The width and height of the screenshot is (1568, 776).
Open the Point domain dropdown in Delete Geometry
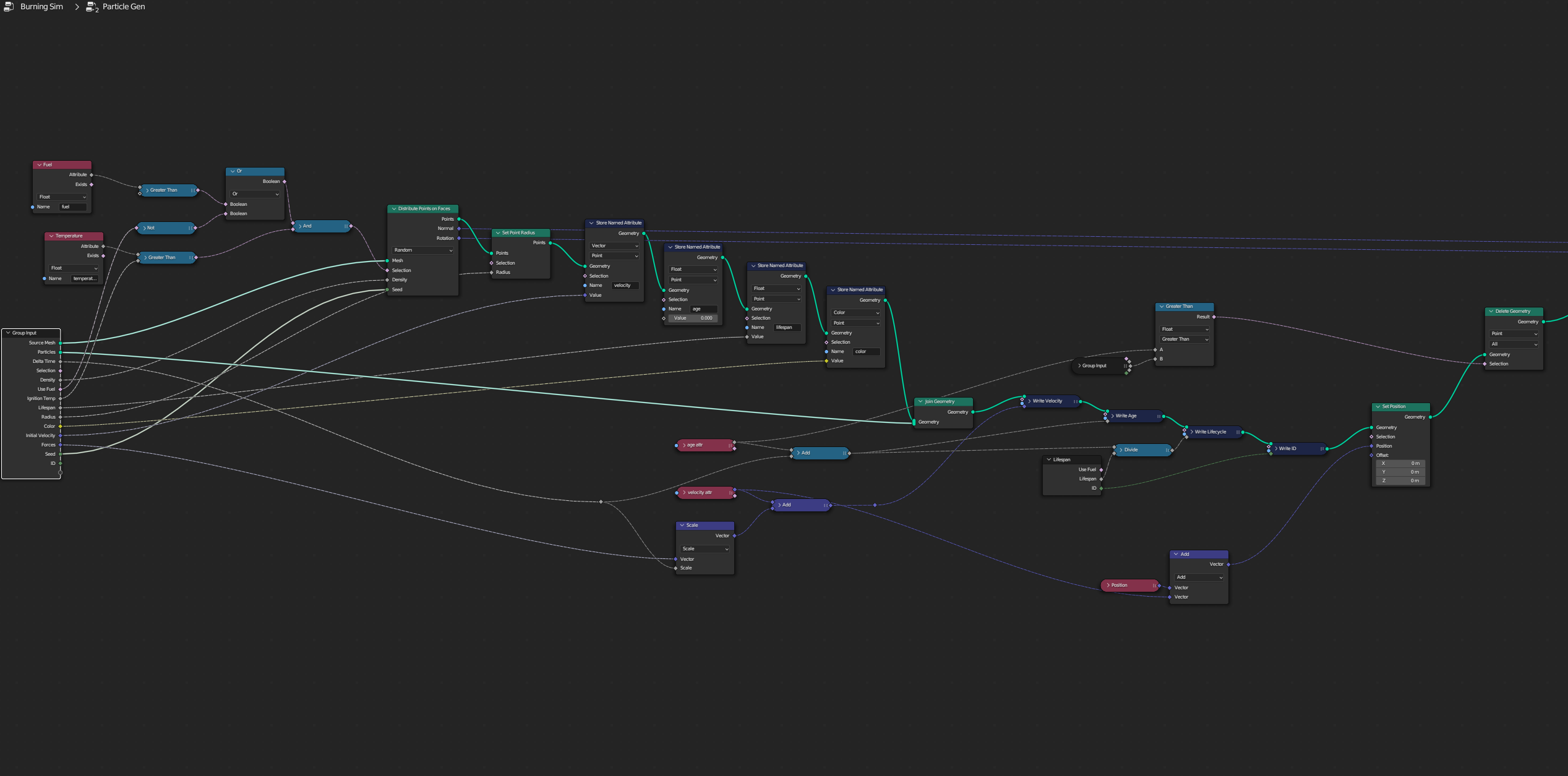[1514, 334]
